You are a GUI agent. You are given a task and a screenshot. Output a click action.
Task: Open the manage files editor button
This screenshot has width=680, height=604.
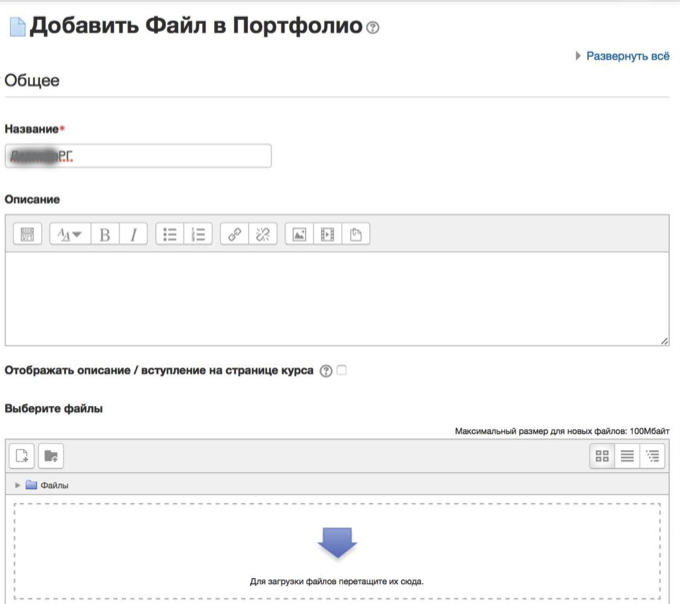tap(355, 234)
